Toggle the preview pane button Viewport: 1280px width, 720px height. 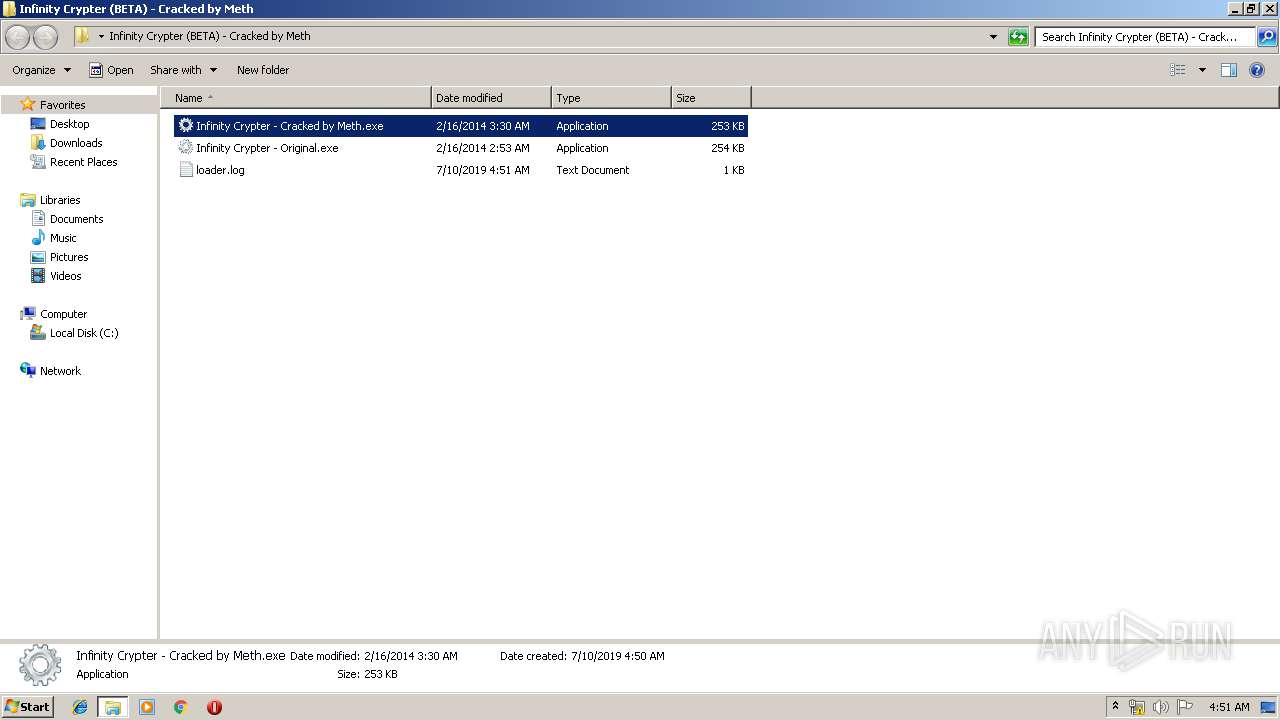pyautogui.click(x=1229, y=70)
